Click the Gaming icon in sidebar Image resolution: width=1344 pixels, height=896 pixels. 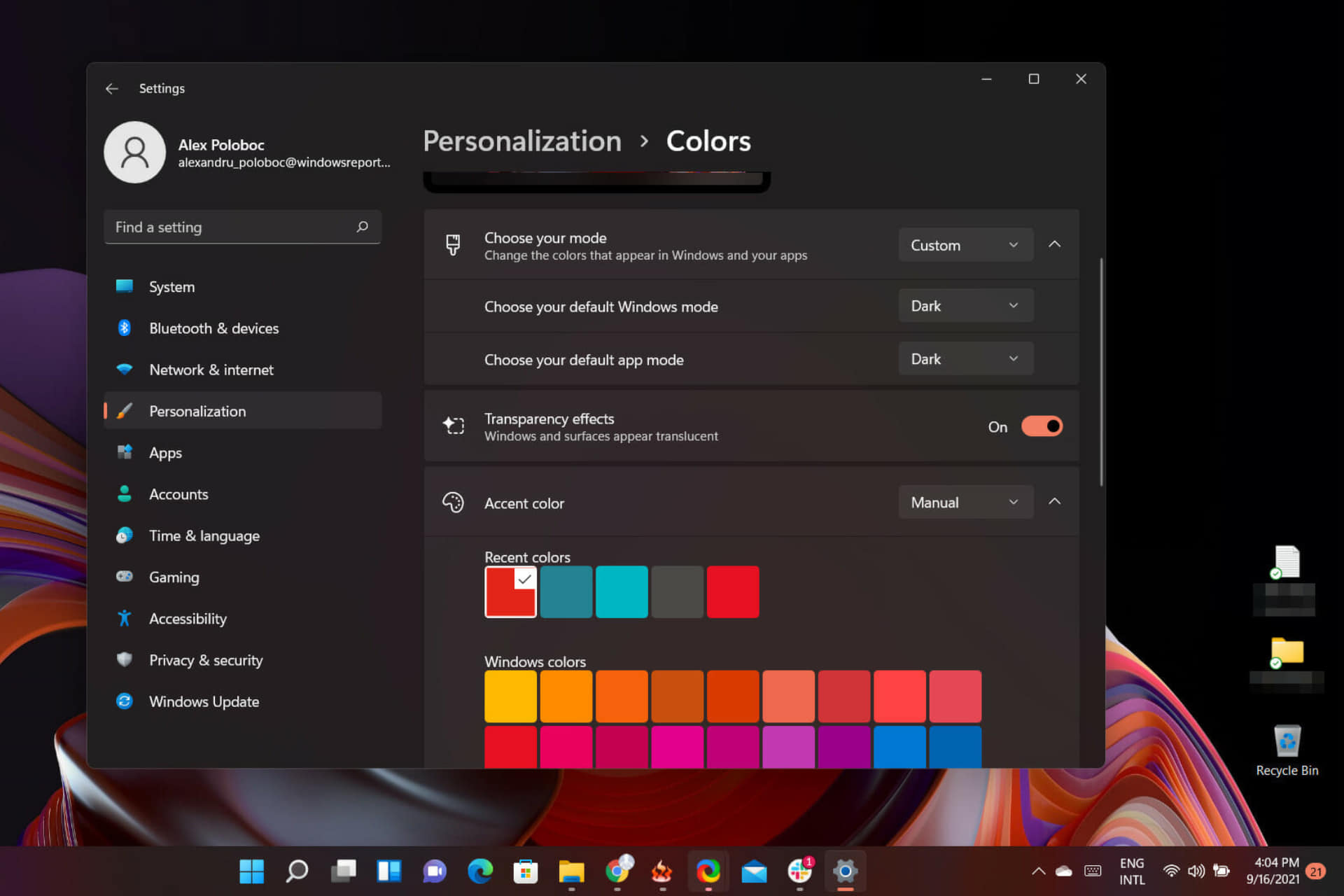pos(124,577)
